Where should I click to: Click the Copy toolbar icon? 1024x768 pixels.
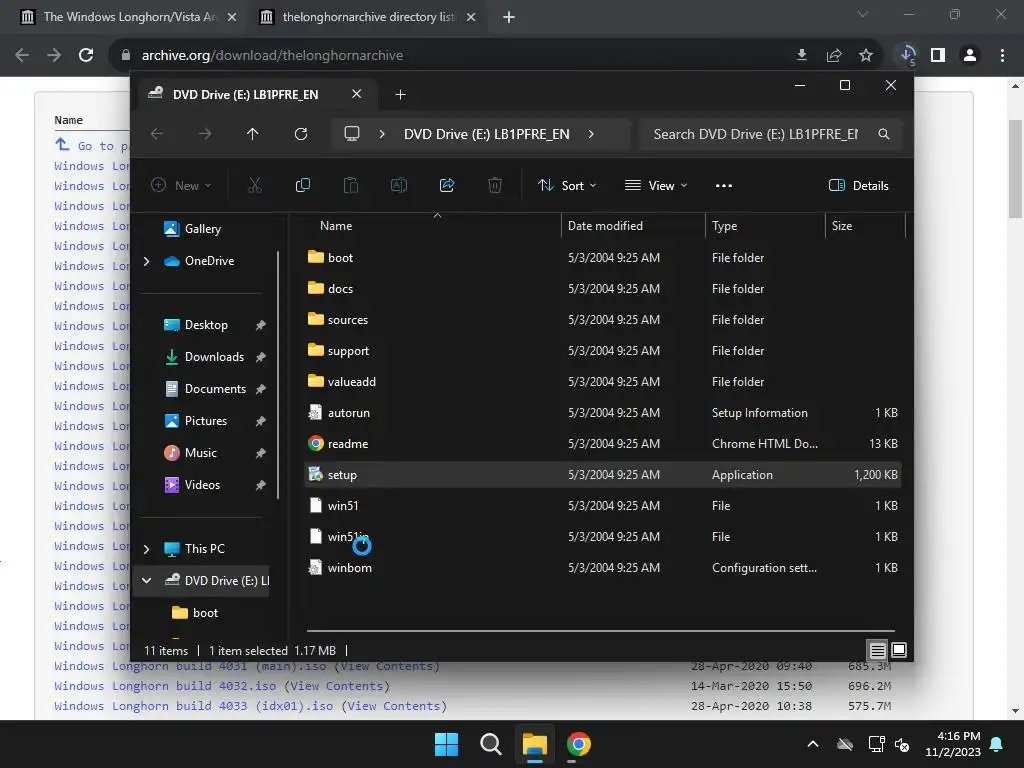point(303,185)
